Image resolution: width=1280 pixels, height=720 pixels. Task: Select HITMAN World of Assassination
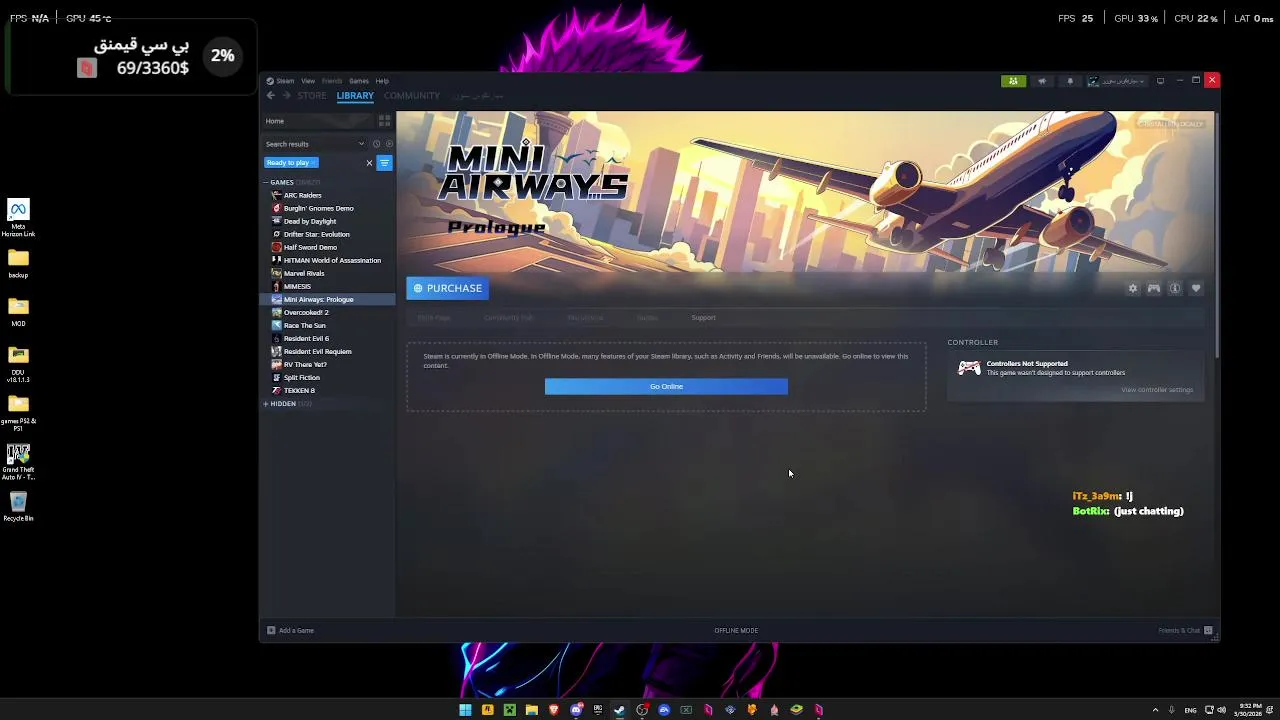pos(328,260)
